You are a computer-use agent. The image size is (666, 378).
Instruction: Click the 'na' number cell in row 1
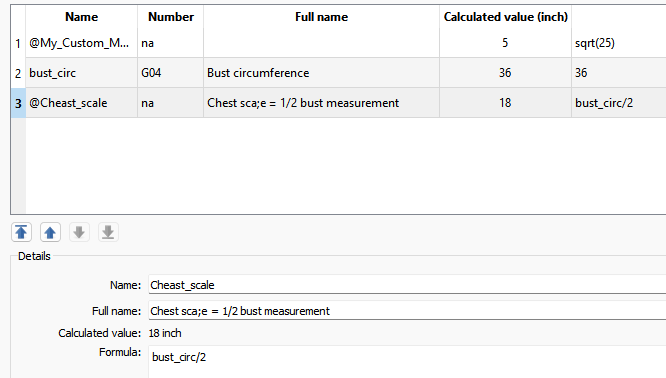(171, 43)
